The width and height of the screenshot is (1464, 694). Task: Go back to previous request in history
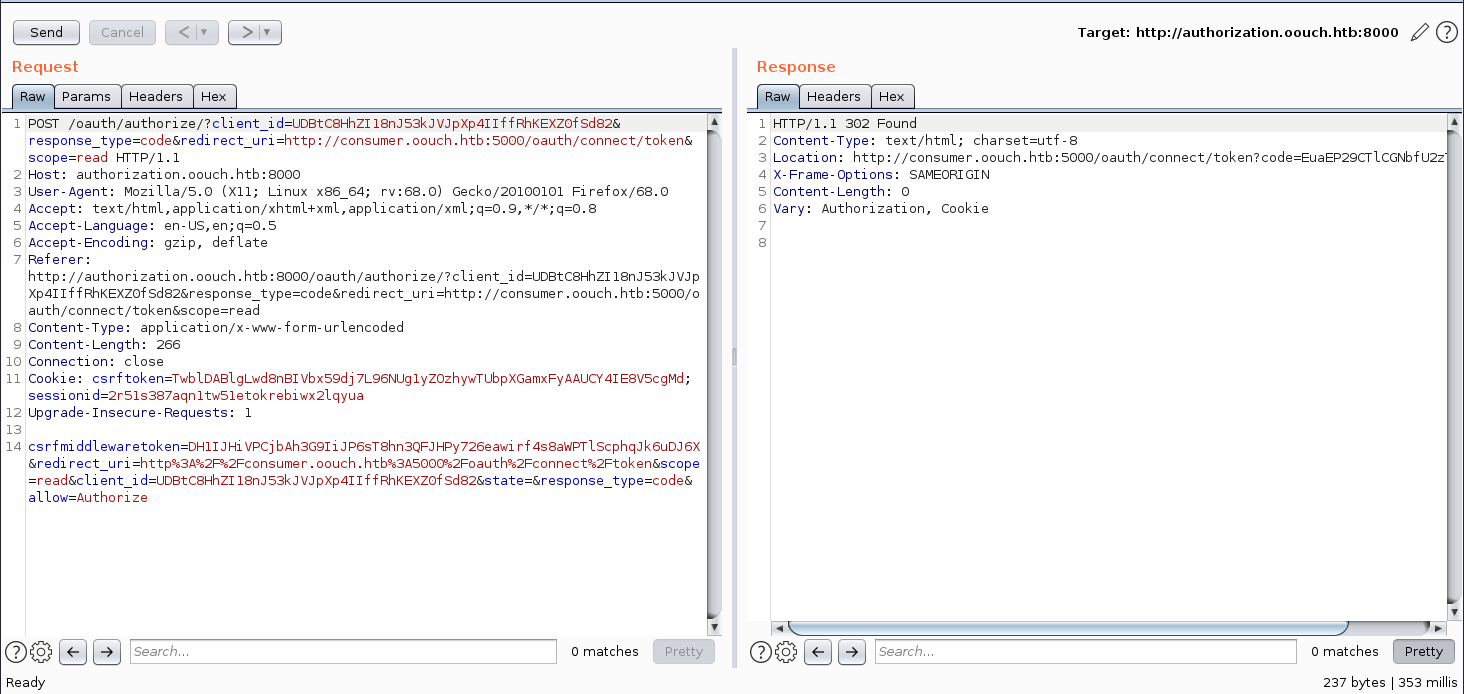(183, 32)
